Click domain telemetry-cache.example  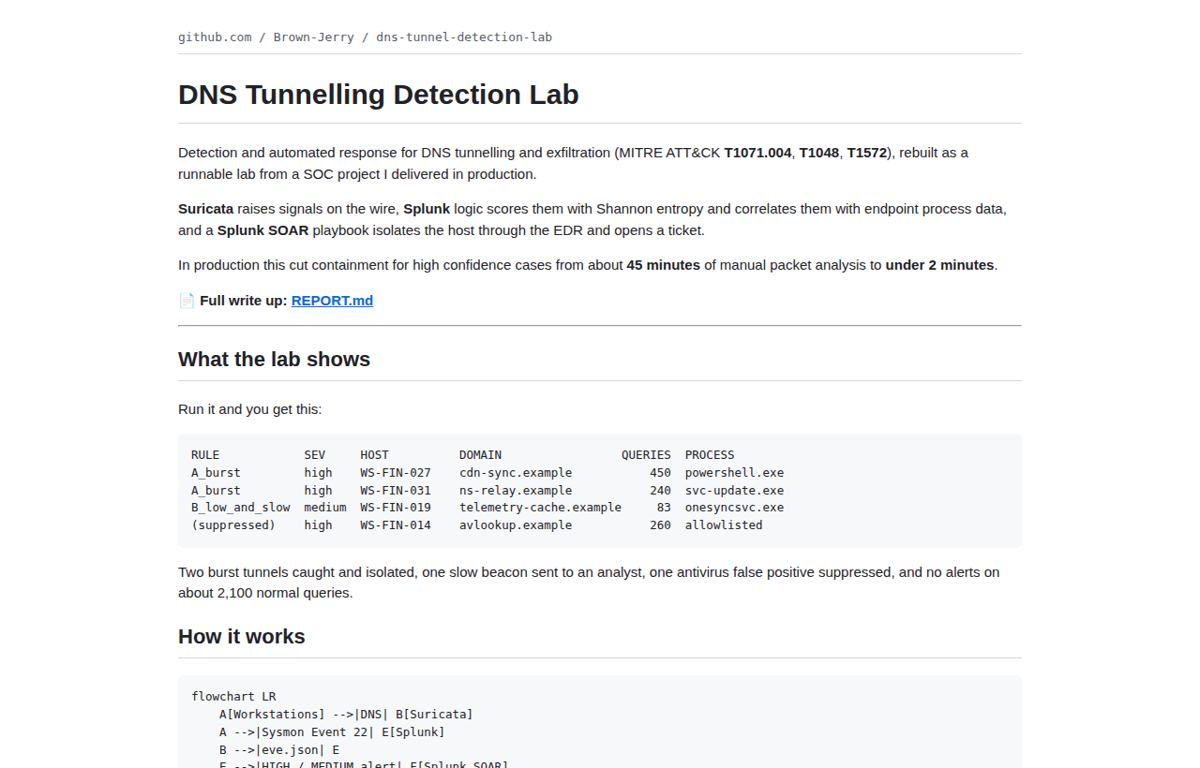click(540, 508)
